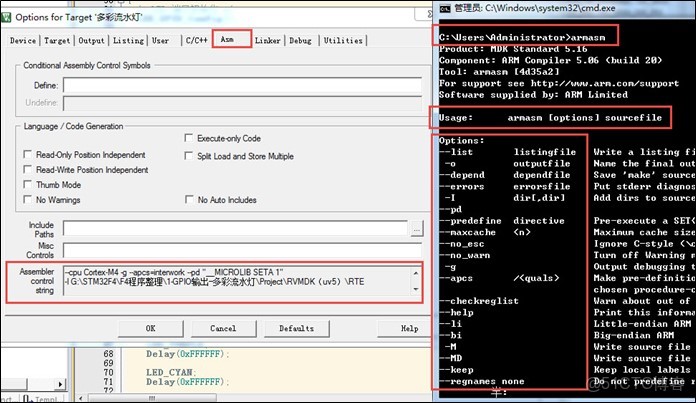Screen dimensions: 696x403
Task: Open the Linker tab
Action: click(268, 40)
